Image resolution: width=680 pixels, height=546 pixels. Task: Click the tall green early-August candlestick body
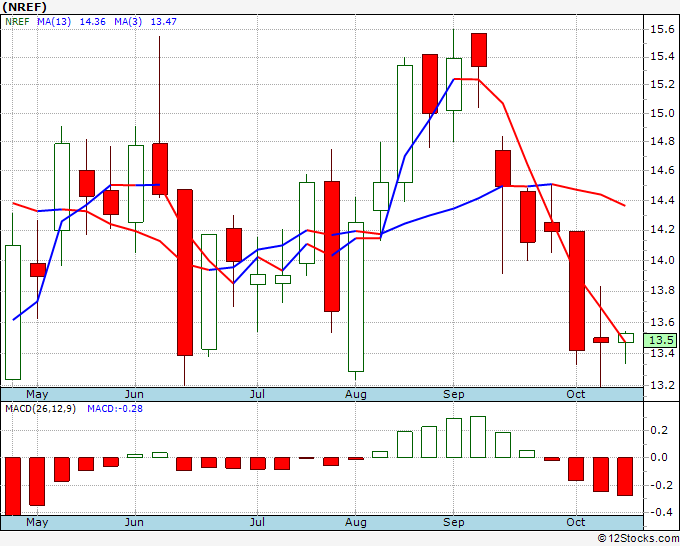click(x=356, y=297)
